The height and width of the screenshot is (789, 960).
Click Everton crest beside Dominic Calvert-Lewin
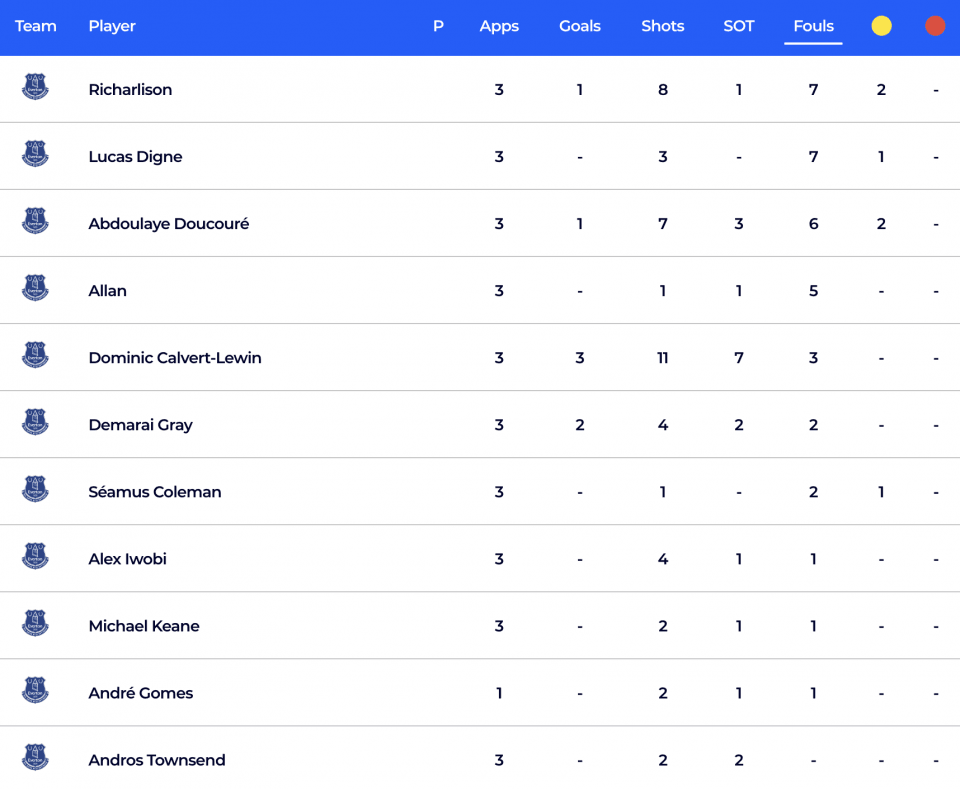(35, 355)
